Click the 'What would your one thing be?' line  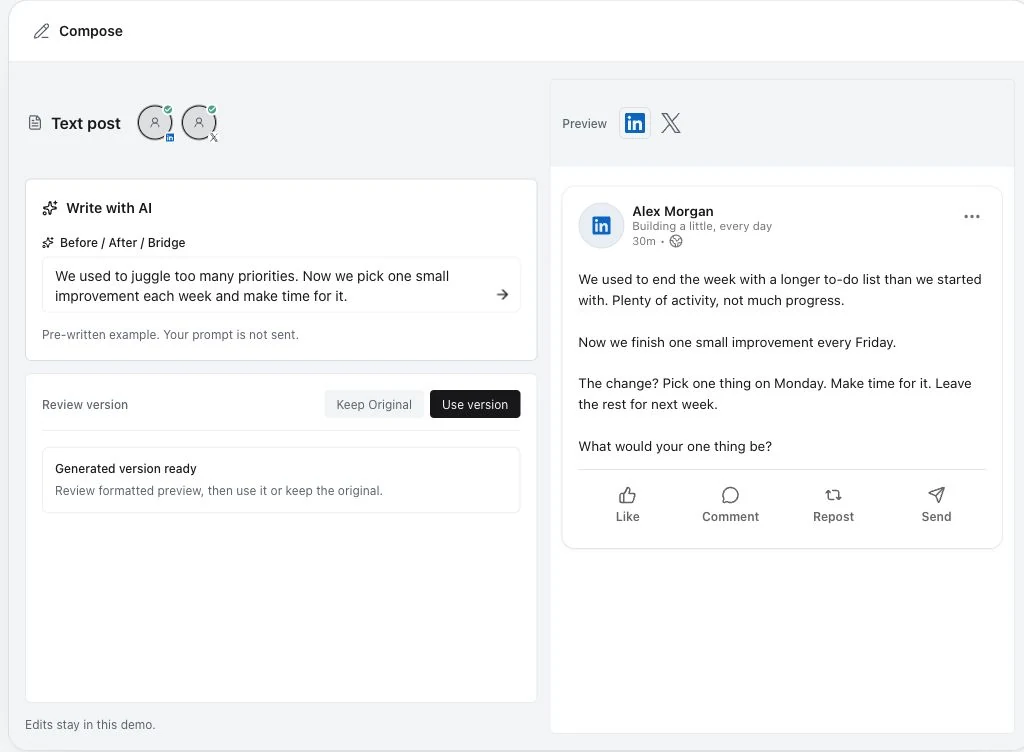[x=675, y=446]
